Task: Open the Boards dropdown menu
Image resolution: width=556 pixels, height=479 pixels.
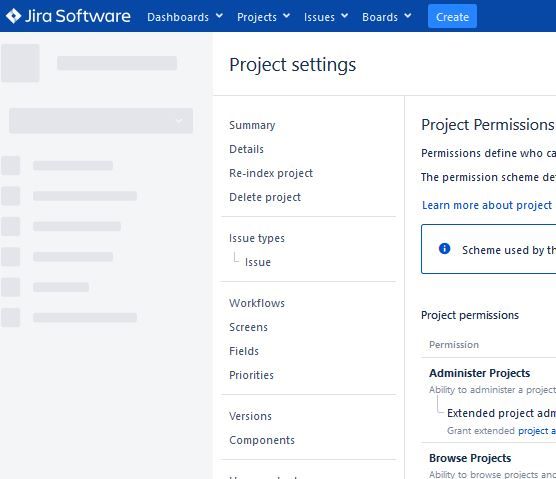Action: (x=387, y=17)
